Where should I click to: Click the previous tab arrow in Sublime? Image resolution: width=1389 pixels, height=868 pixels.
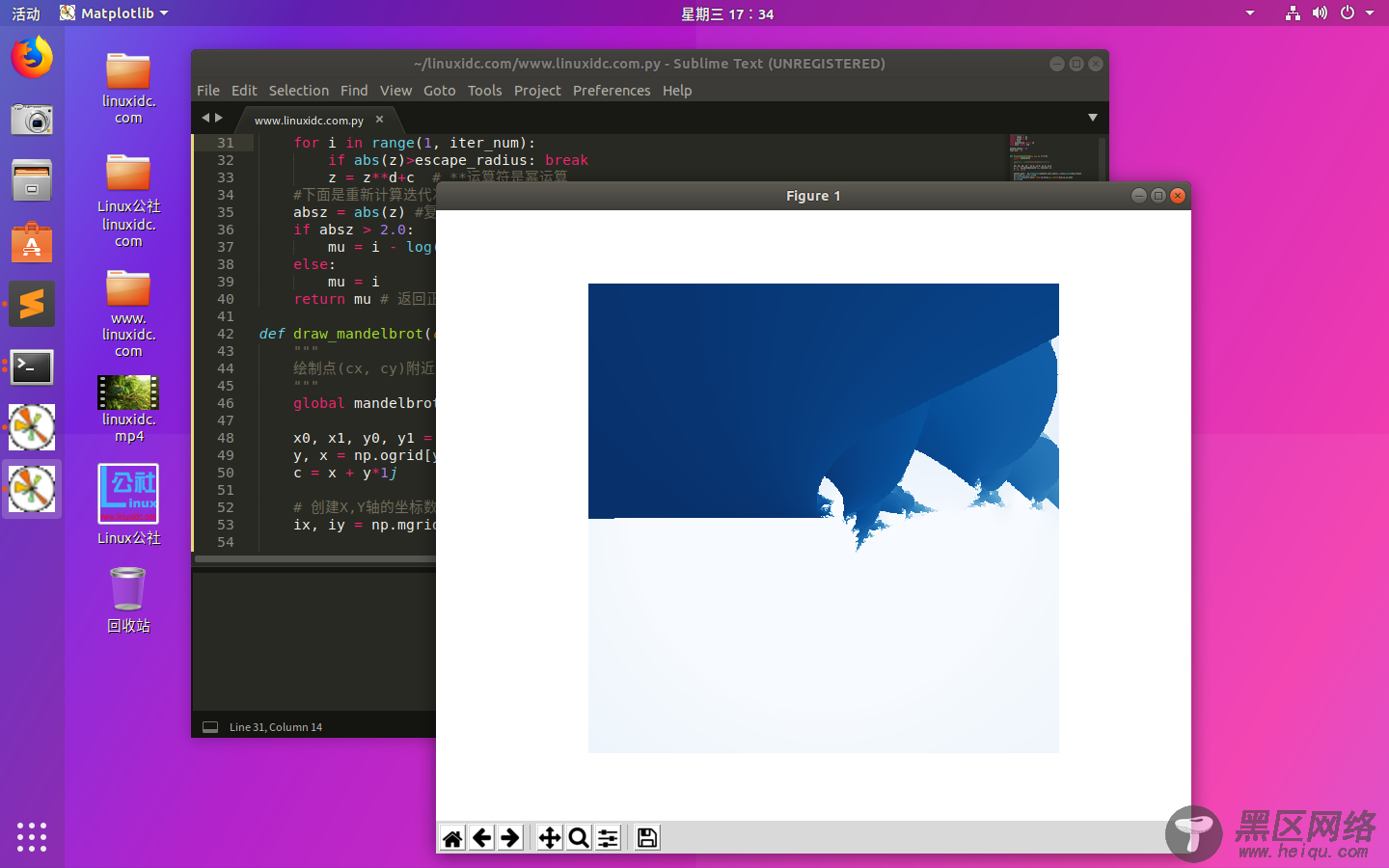coord(204,118)
